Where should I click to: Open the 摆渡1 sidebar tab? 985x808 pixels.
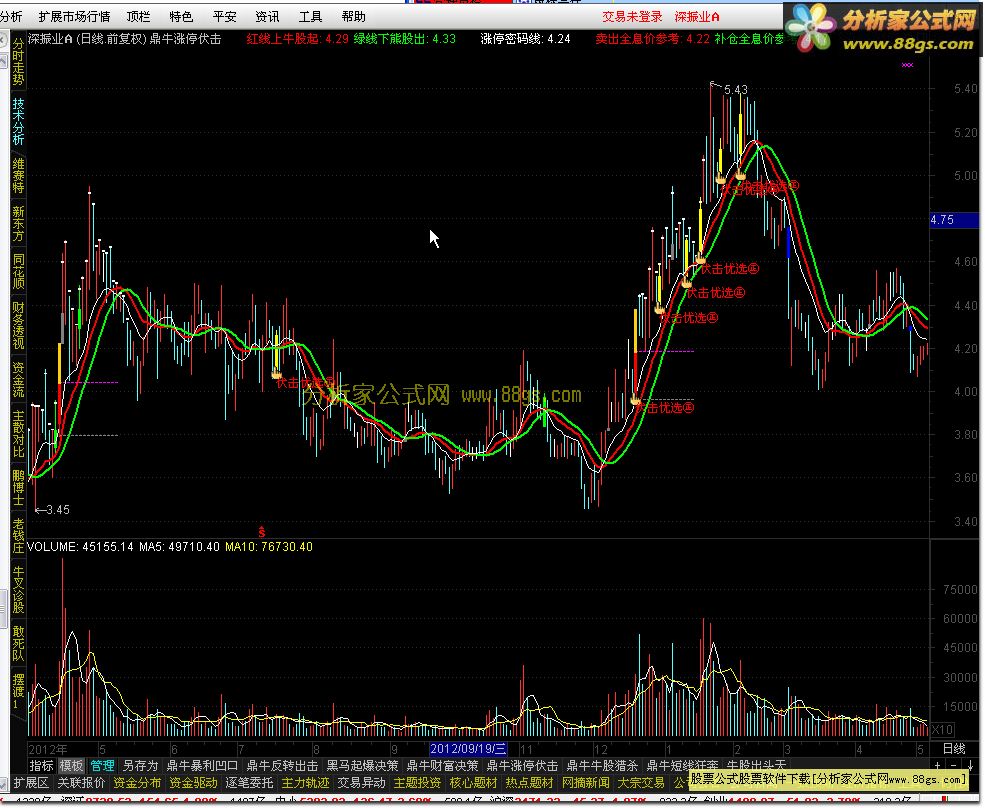point(18,692)
